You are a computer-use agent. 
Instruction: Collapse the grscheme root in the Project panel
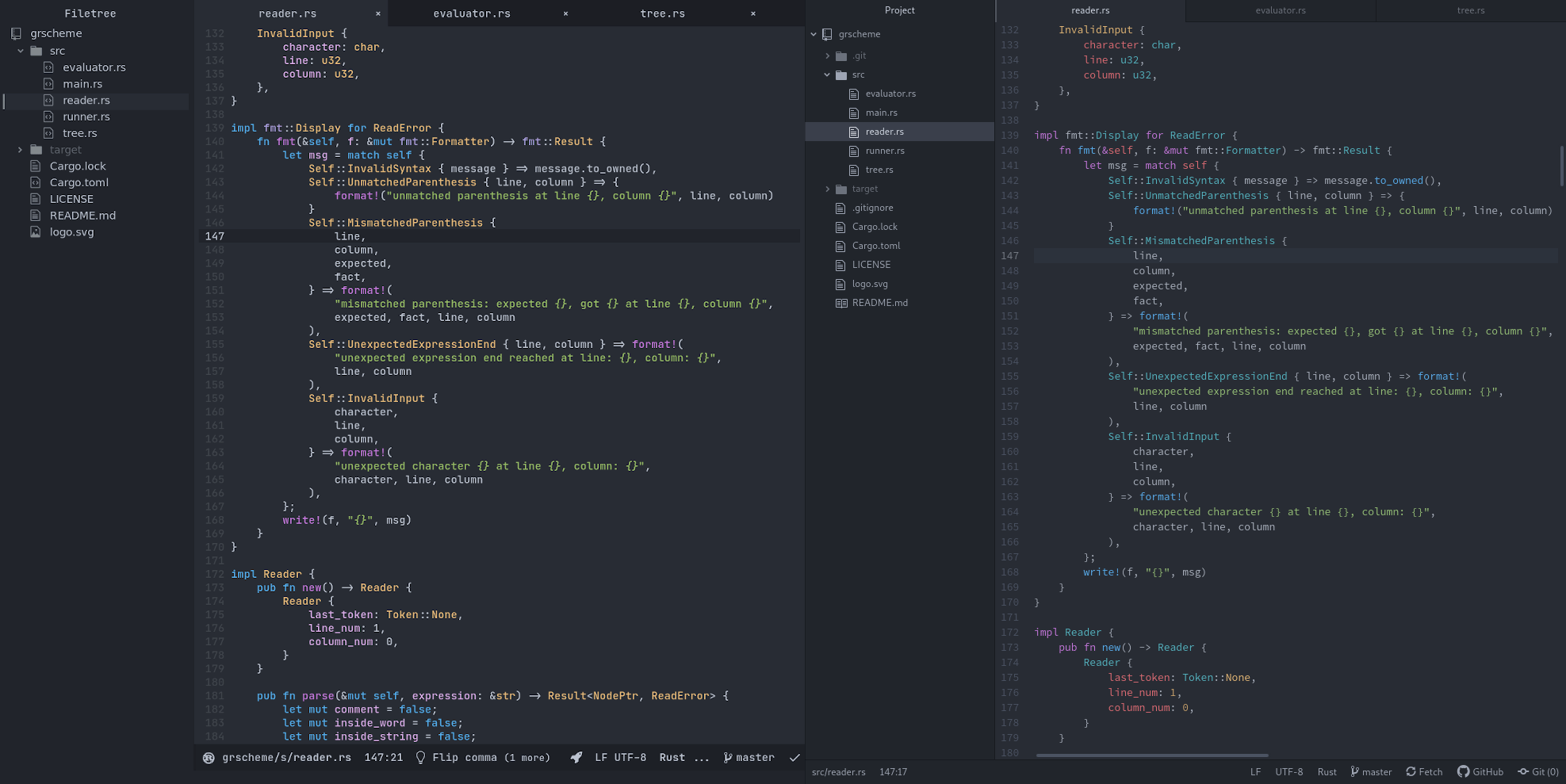(814, 34)
